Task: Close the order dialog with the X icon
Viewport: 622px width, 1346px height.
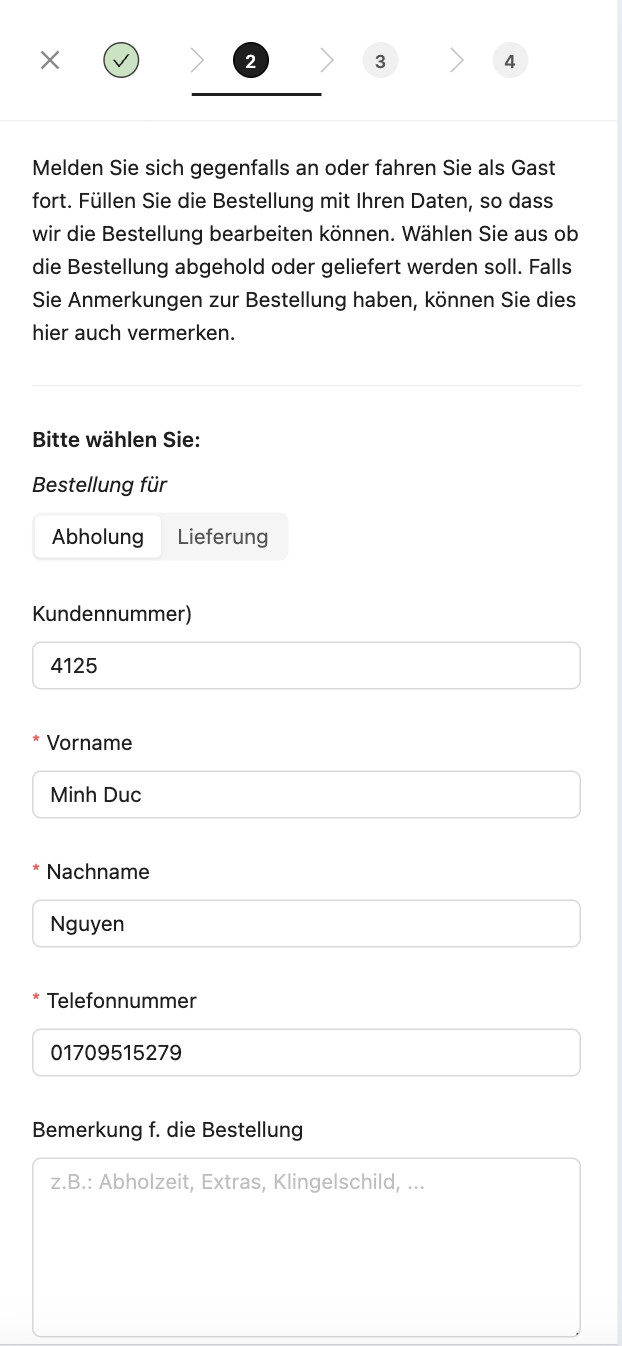Action: click(50, 61)
